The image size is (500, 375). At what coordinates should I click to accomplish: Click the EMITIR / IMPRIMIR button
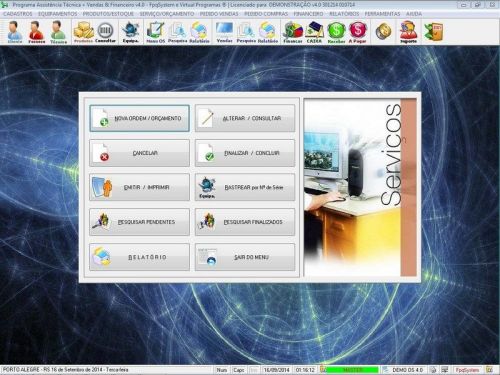[x=139, y=187]
